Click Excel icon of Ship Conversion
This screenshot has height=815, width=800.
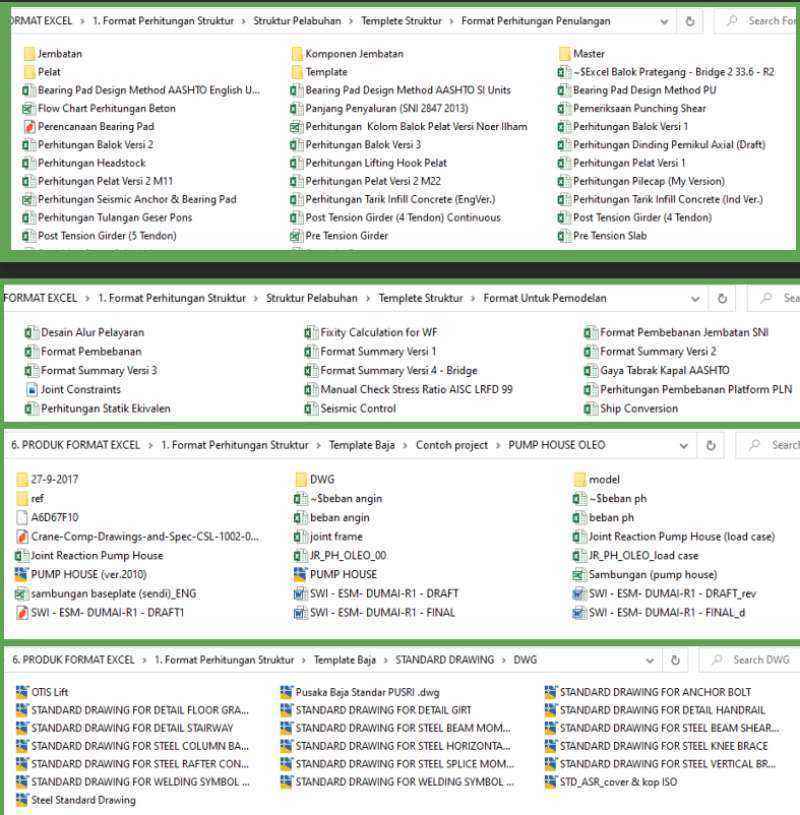click(x=591, y=409)
